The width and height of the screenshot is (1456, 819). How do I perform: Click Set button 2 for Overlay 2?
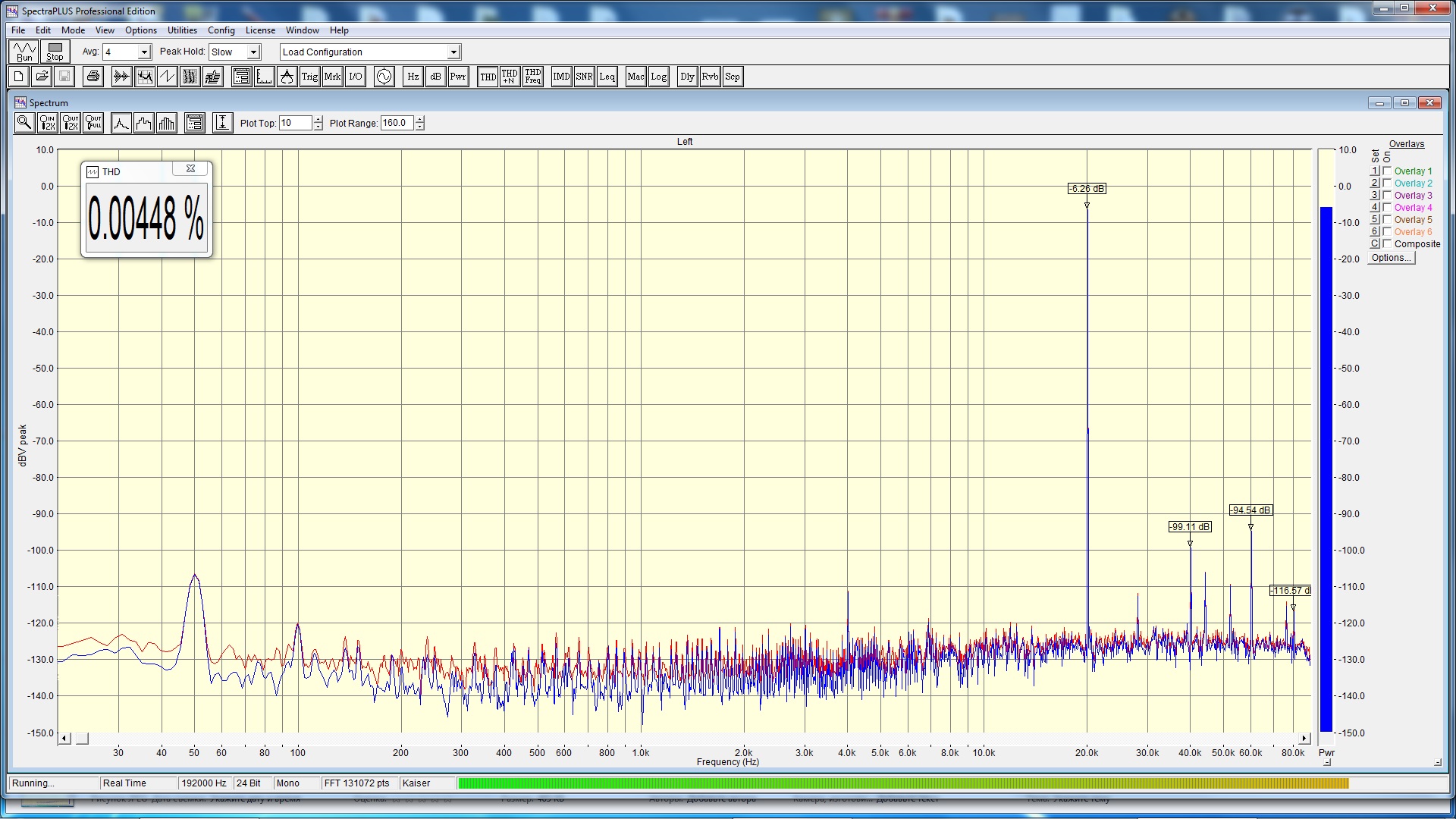click(x=1374, y=184)
